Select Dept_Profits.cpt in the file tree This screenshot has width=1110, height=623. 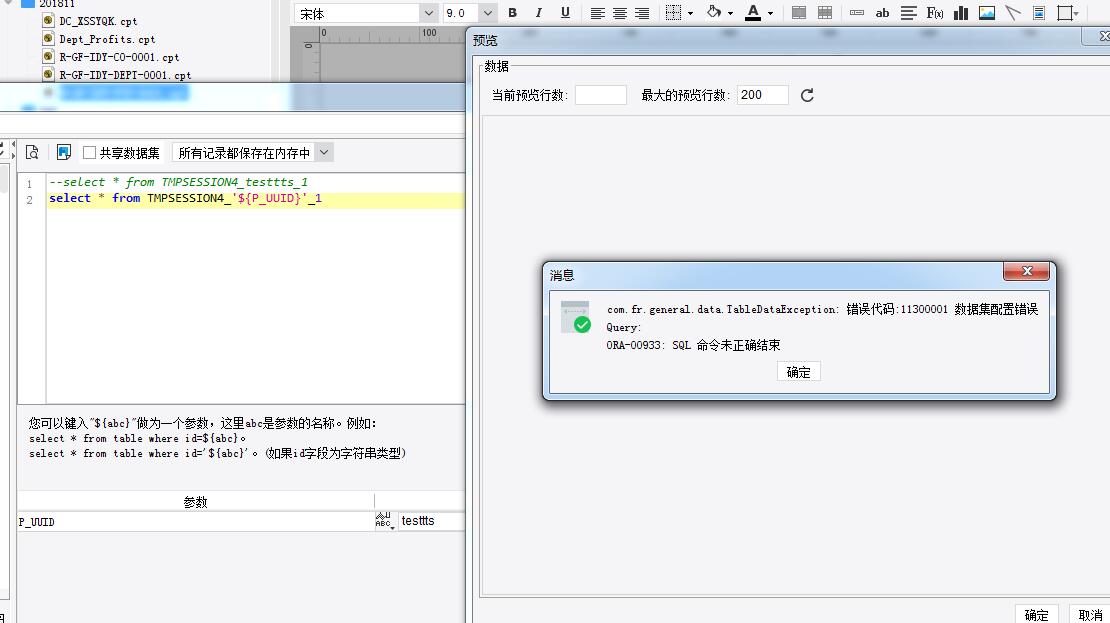click(x=107, y=39)
